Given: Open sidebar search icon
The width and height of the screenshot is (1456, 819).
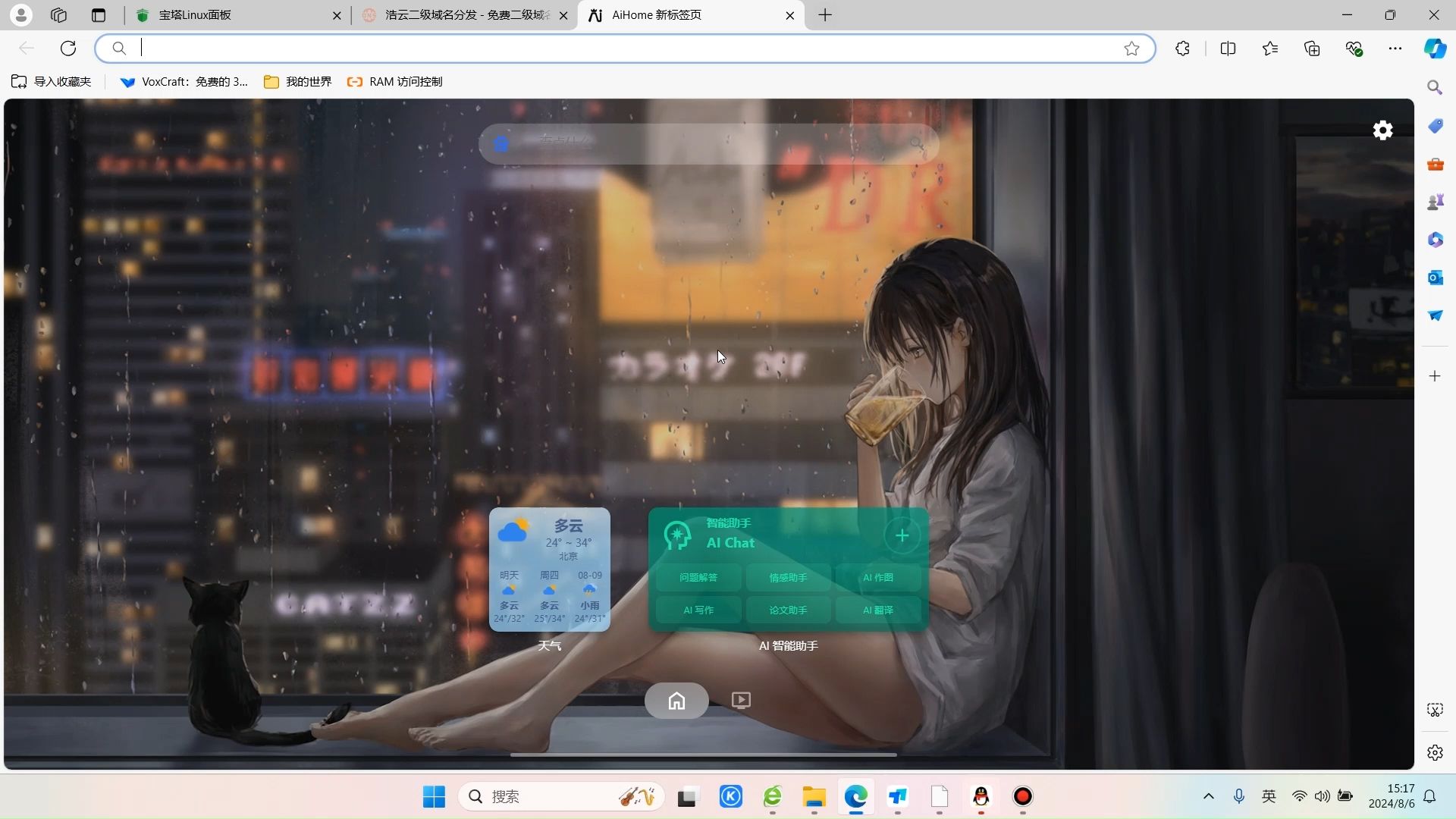Looking at the screenshot, I should tap(1435, 88).
